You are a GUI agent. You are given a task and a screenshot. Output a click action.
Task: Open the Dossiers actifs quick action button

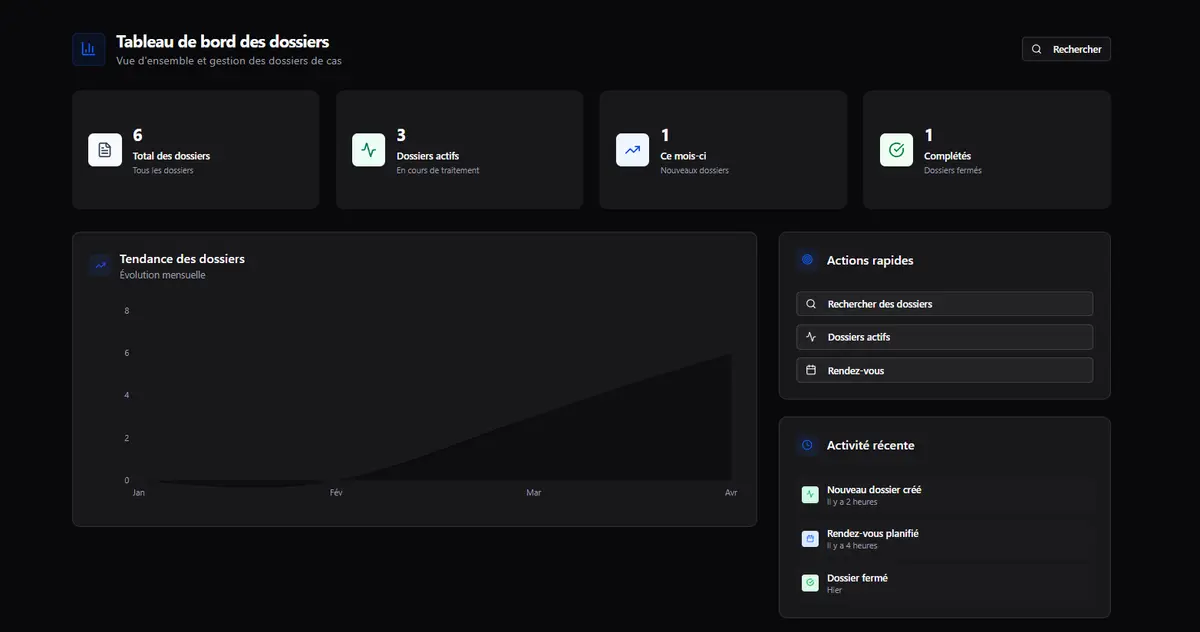click(944, 337)
